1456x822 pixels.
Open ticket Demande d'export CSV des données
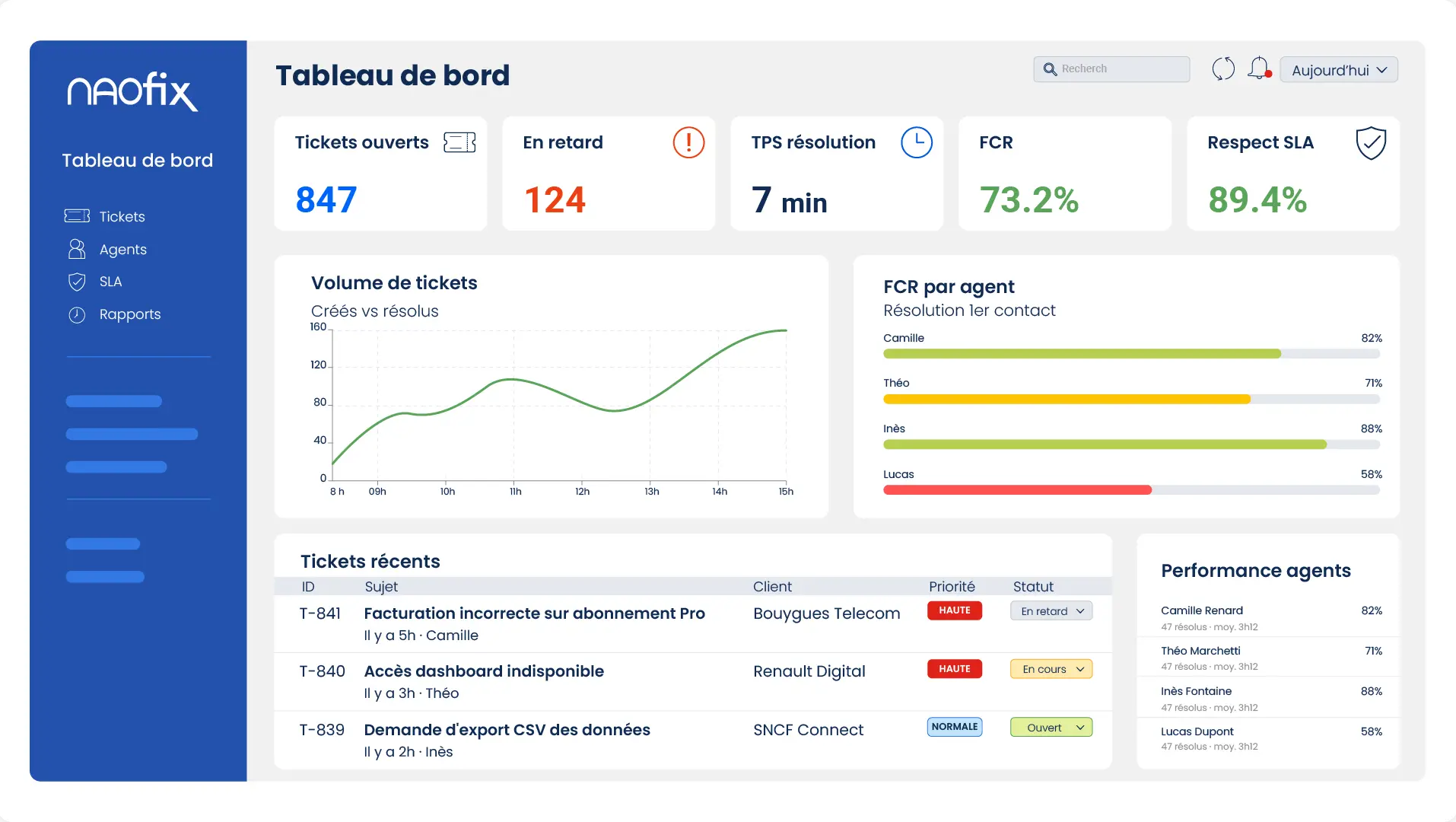click(x=507, y=730)
